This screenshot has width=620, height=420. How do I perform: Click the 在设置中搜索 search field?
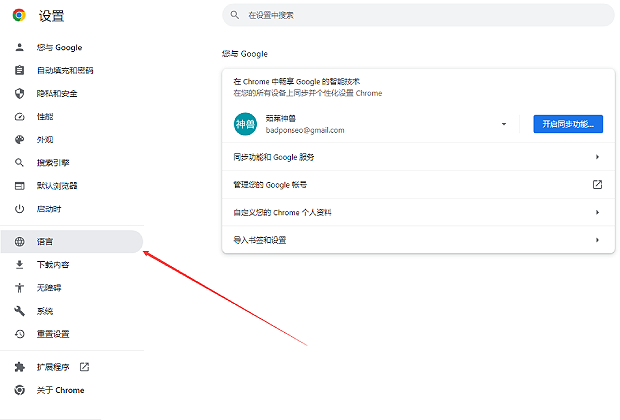click(418, 15)
